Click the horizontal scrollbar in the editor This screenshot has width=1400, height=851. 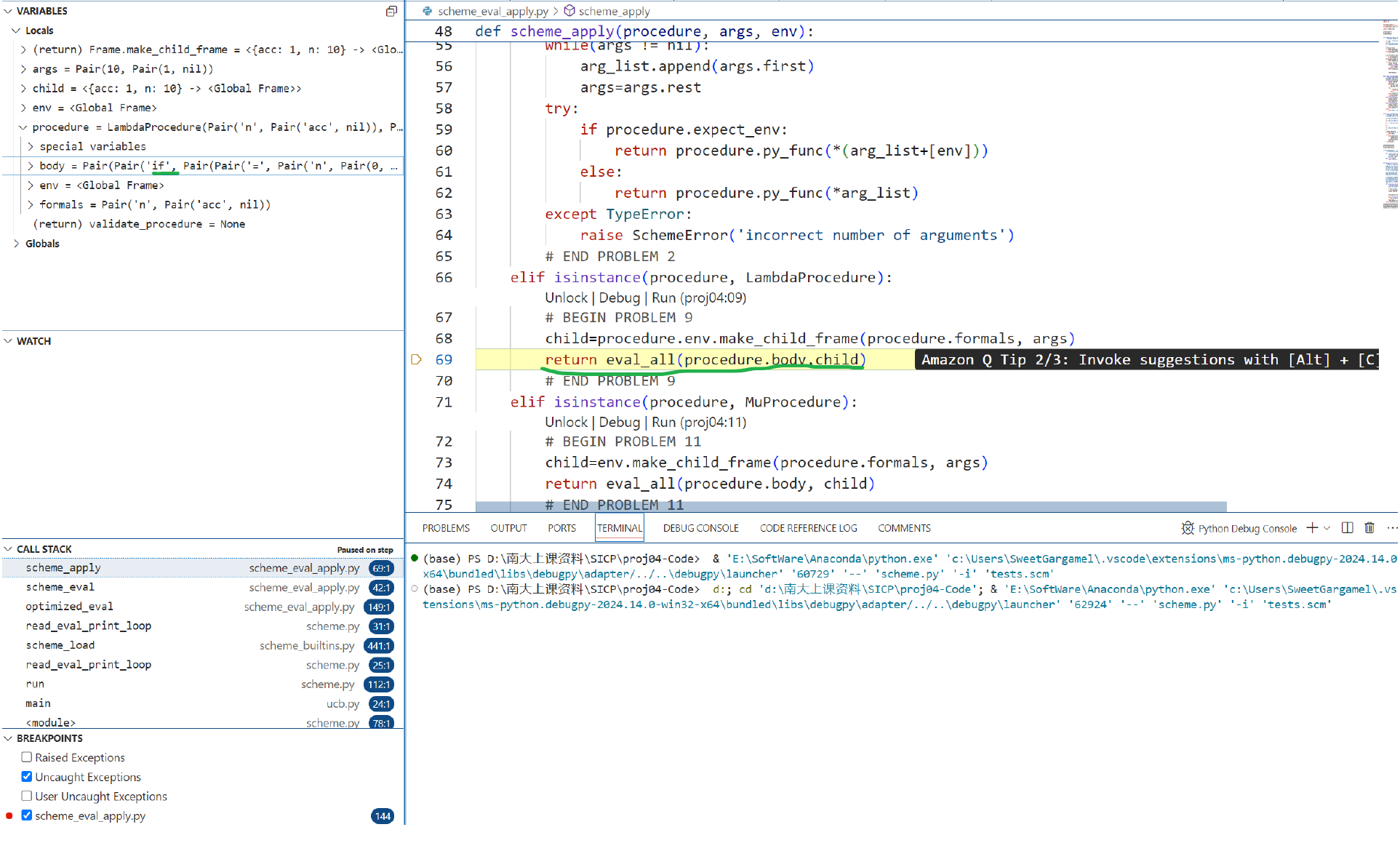[851, 506]
